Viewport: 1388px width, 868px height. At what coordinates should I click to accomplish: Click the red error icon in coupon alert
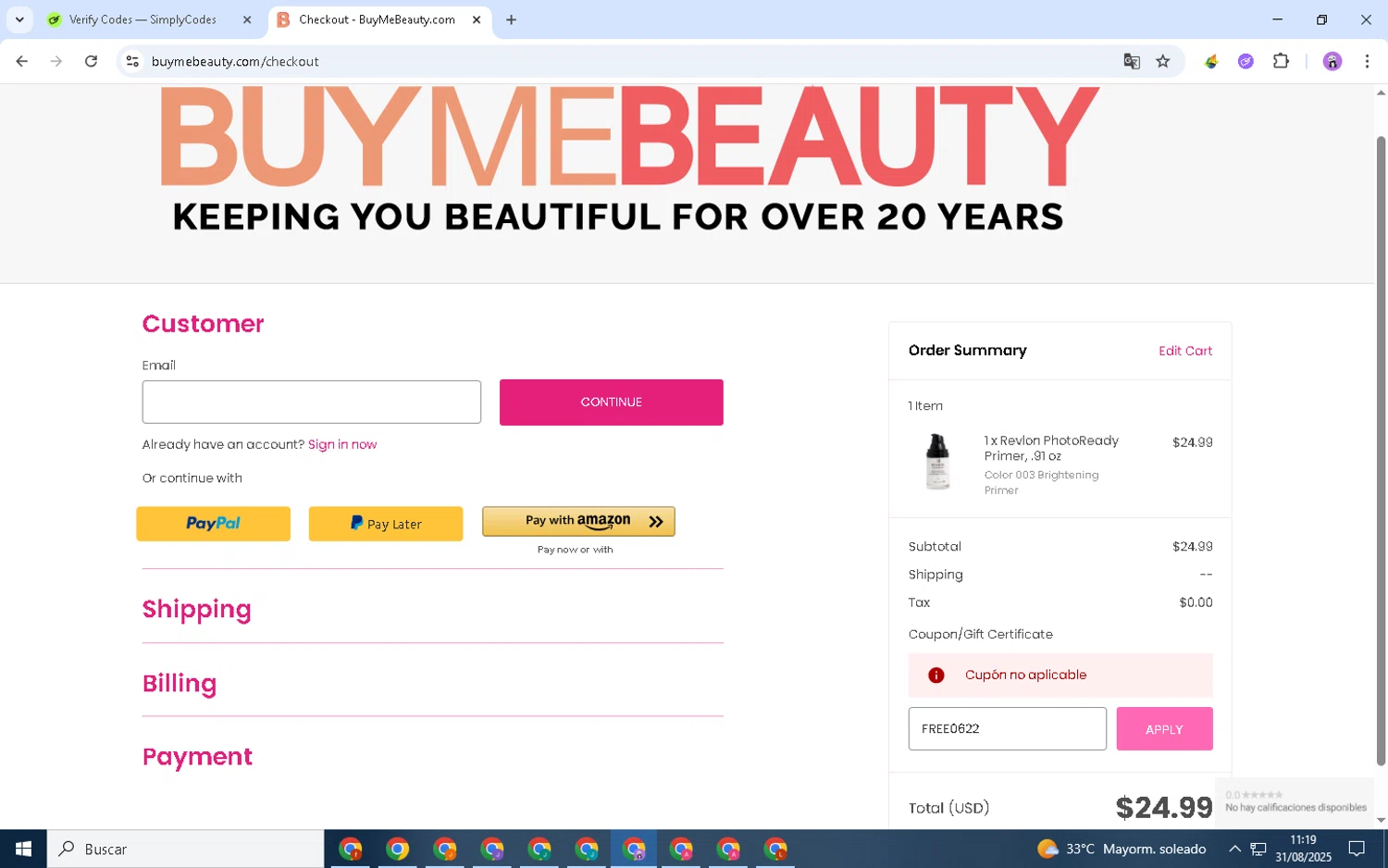[936, 675]
